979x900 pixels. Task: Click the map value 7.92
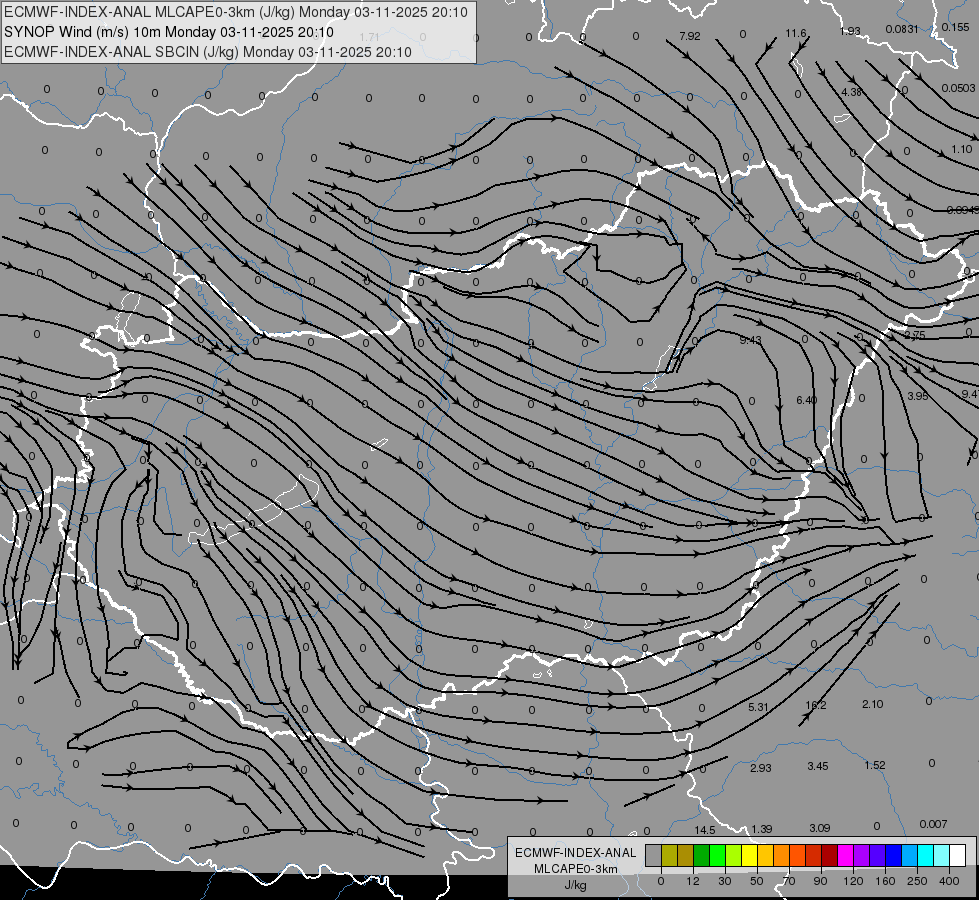[689, 36]
